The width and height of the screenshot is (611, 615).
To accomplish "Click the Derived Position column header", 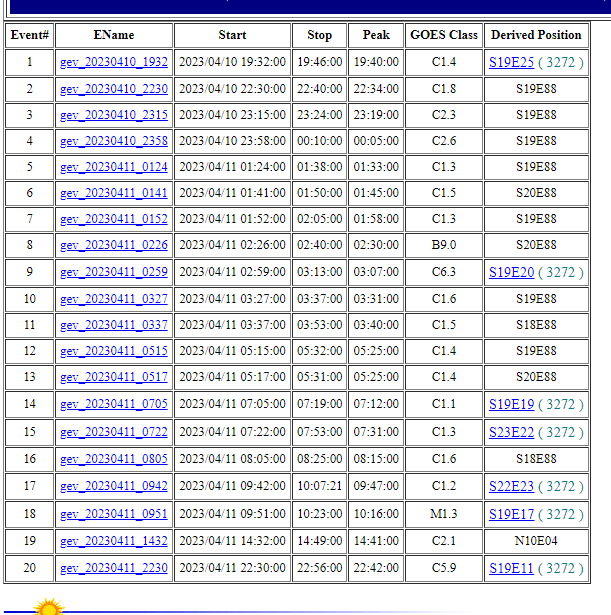I will 536,35.
